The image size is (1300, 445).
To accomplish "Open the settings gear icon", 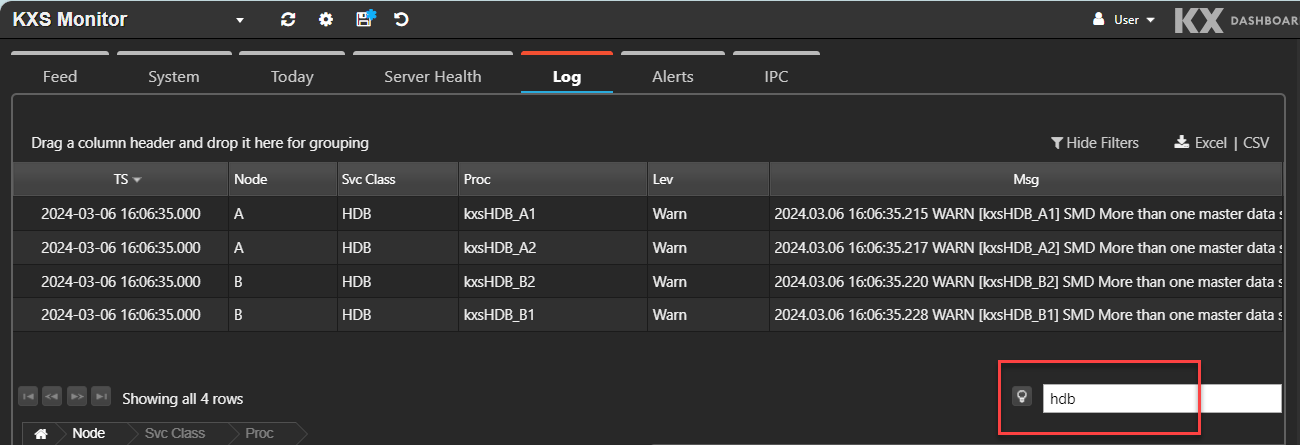I will coord(326,19).
